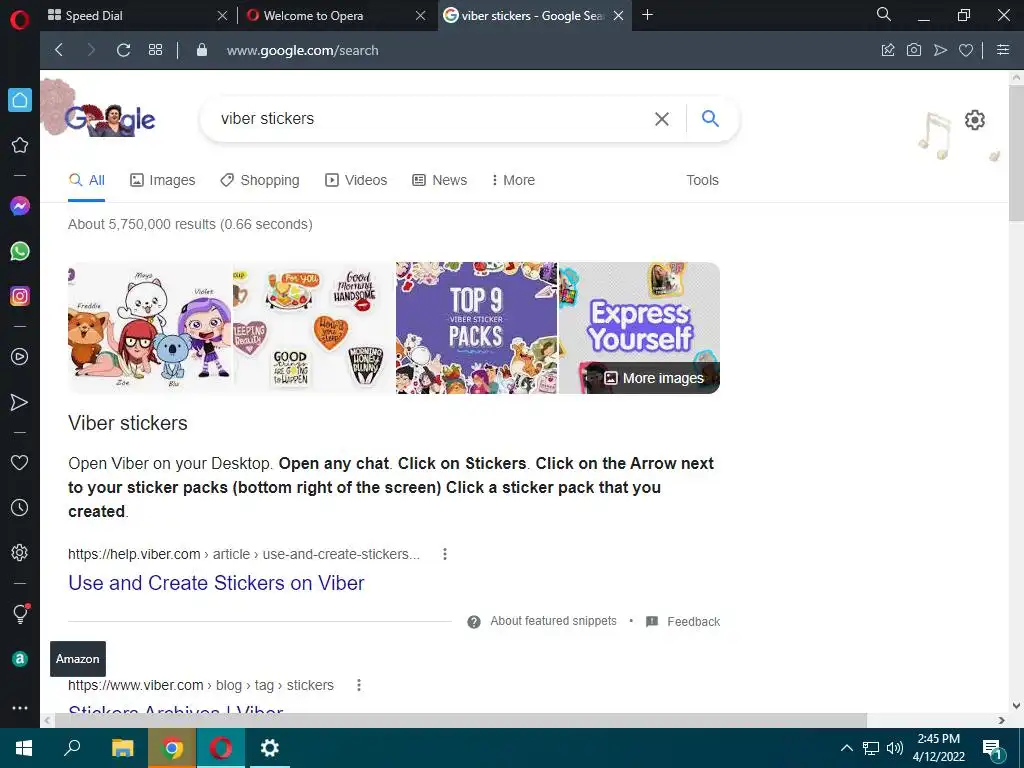Open More images button
1024x768 pixels.
[x=654, y=378]
